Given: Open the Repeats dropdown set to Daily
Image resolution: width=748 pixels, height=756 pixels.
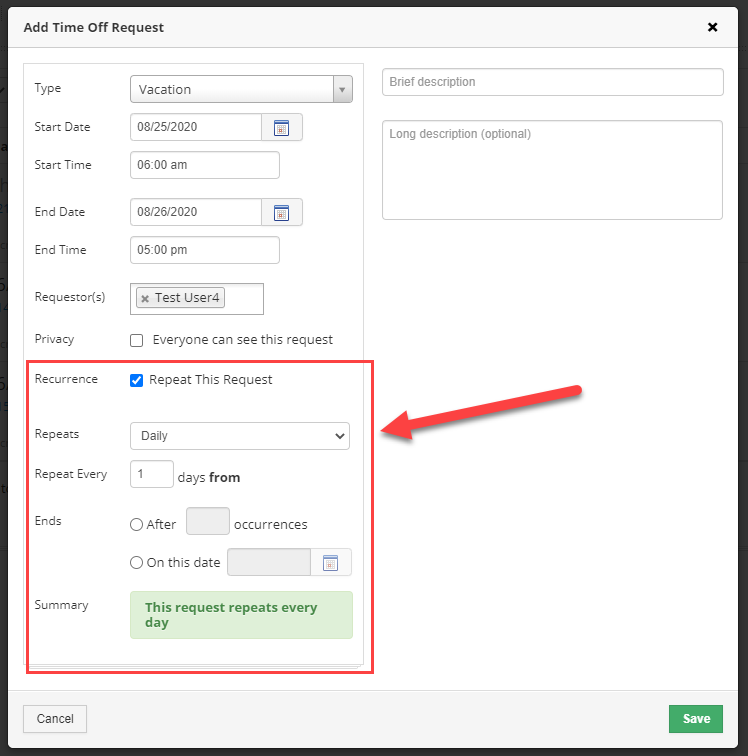Looking at the screenshot, I should pyautogui.click(x=240, y=436).
